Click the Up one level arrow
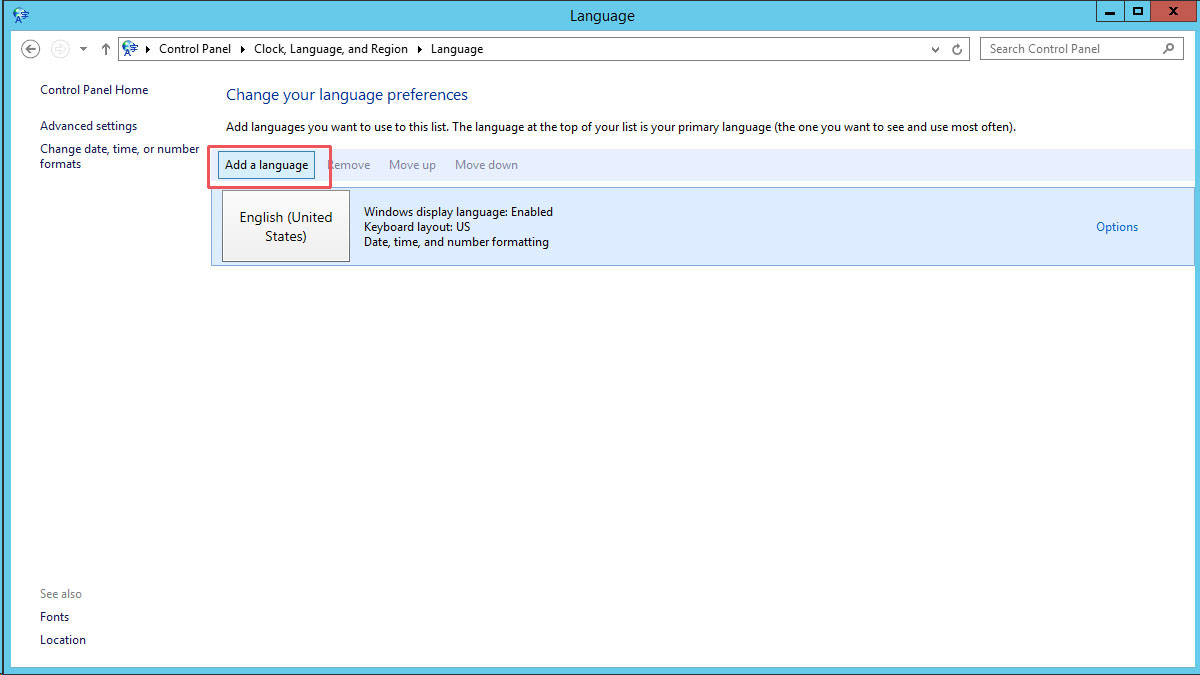1200x675 pixels. click(106, 49)
